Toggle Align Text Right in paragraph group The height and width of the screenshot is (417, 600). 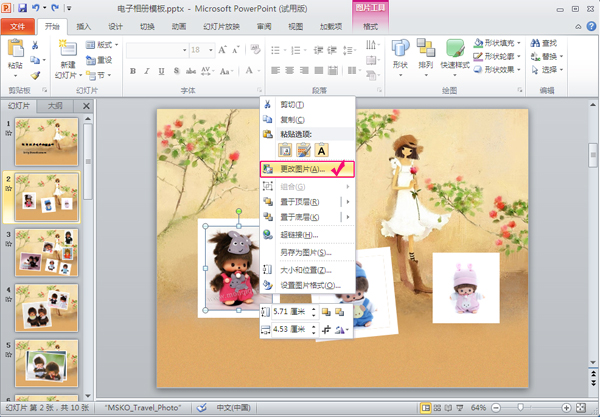[x=304, y=70]
